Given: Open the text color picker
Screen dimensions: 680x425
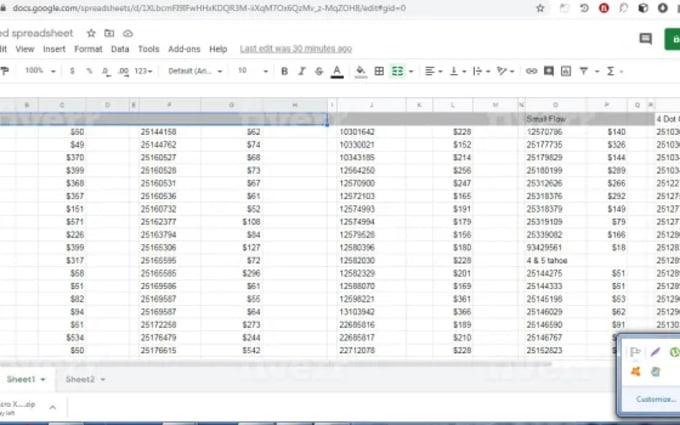Looking at the screenshot, I should click(x=337, y=72).
